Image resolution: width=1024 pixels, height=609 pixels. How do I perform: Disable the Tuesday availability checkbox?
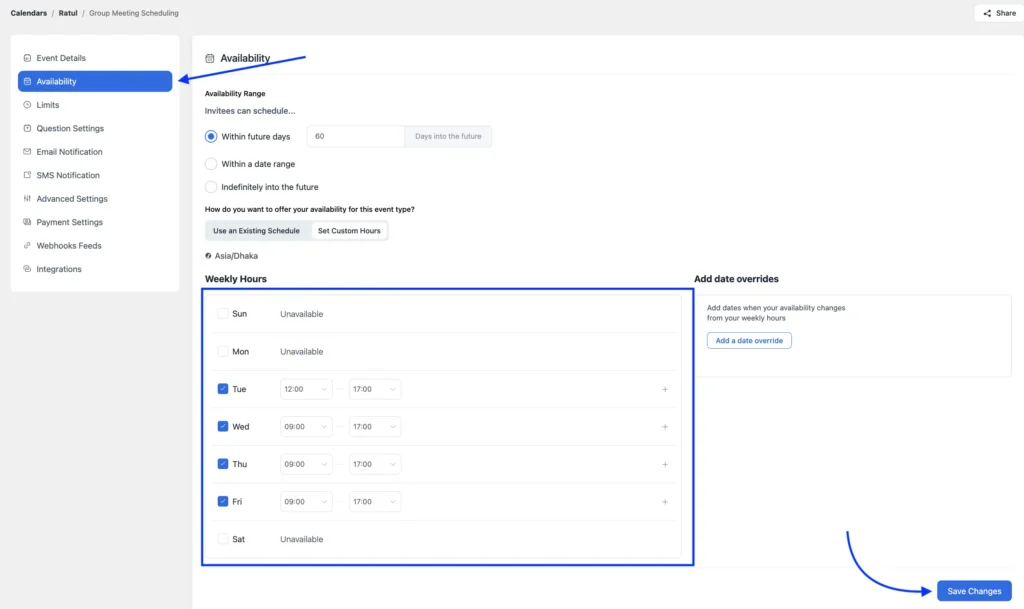(x=222, y=388)
